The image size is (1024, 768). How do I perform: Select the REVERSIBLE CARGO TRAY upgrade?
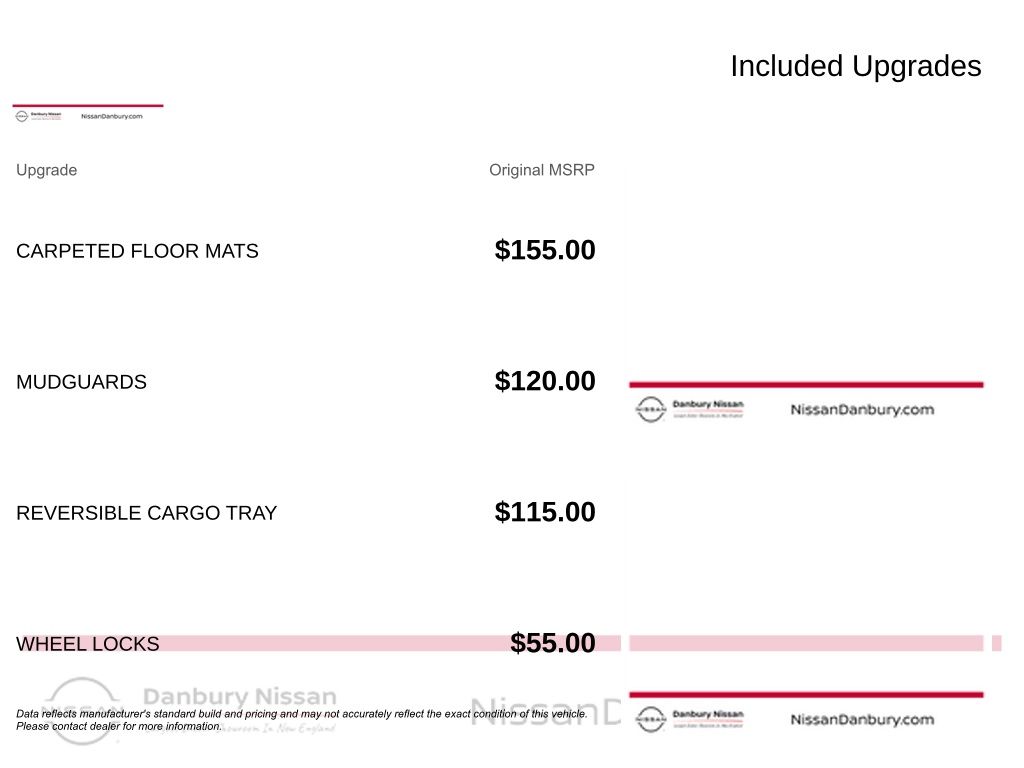click(146, 513)
